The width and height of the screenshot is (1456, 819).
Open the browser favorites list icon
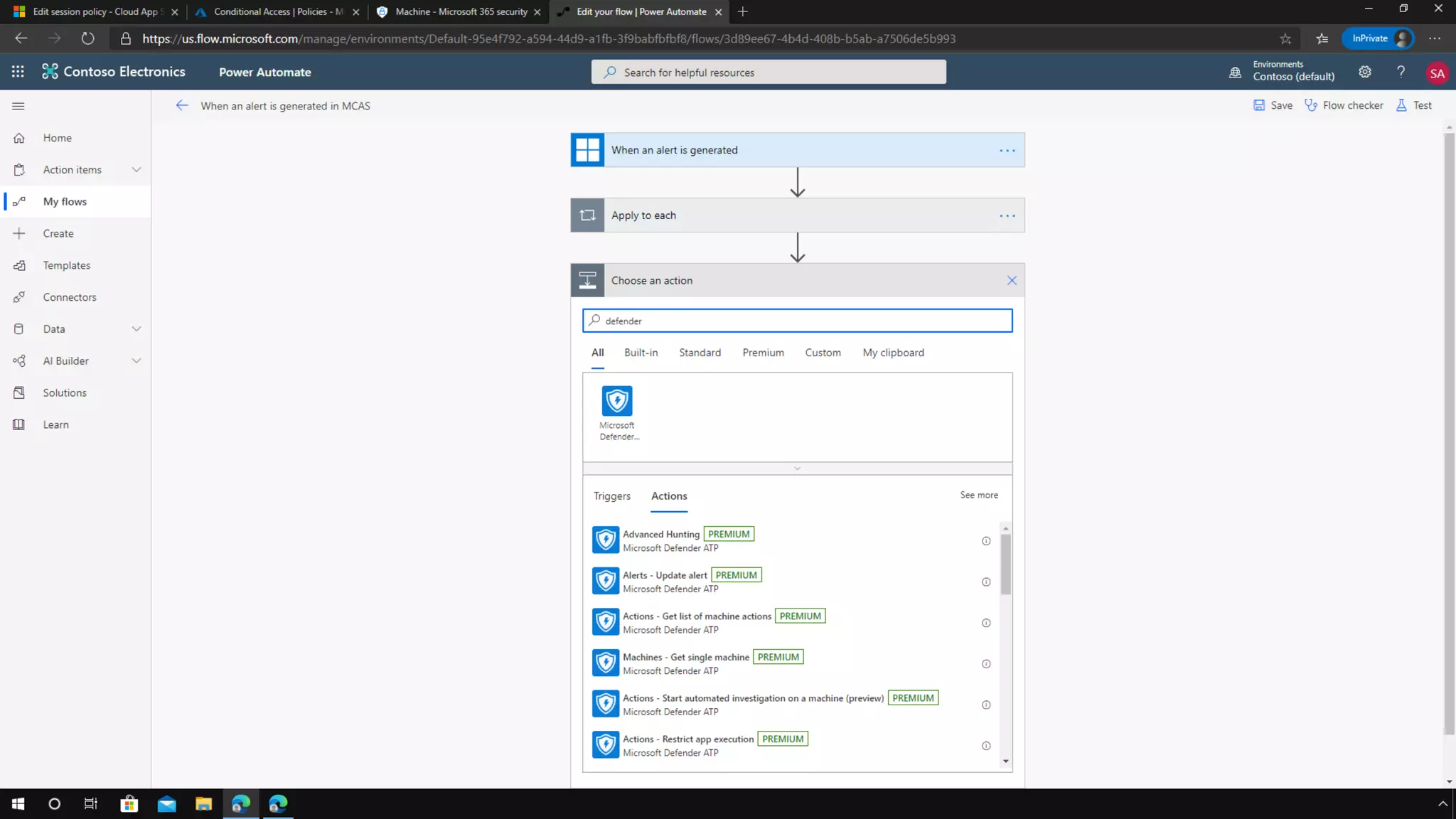tap(1322, 38)
